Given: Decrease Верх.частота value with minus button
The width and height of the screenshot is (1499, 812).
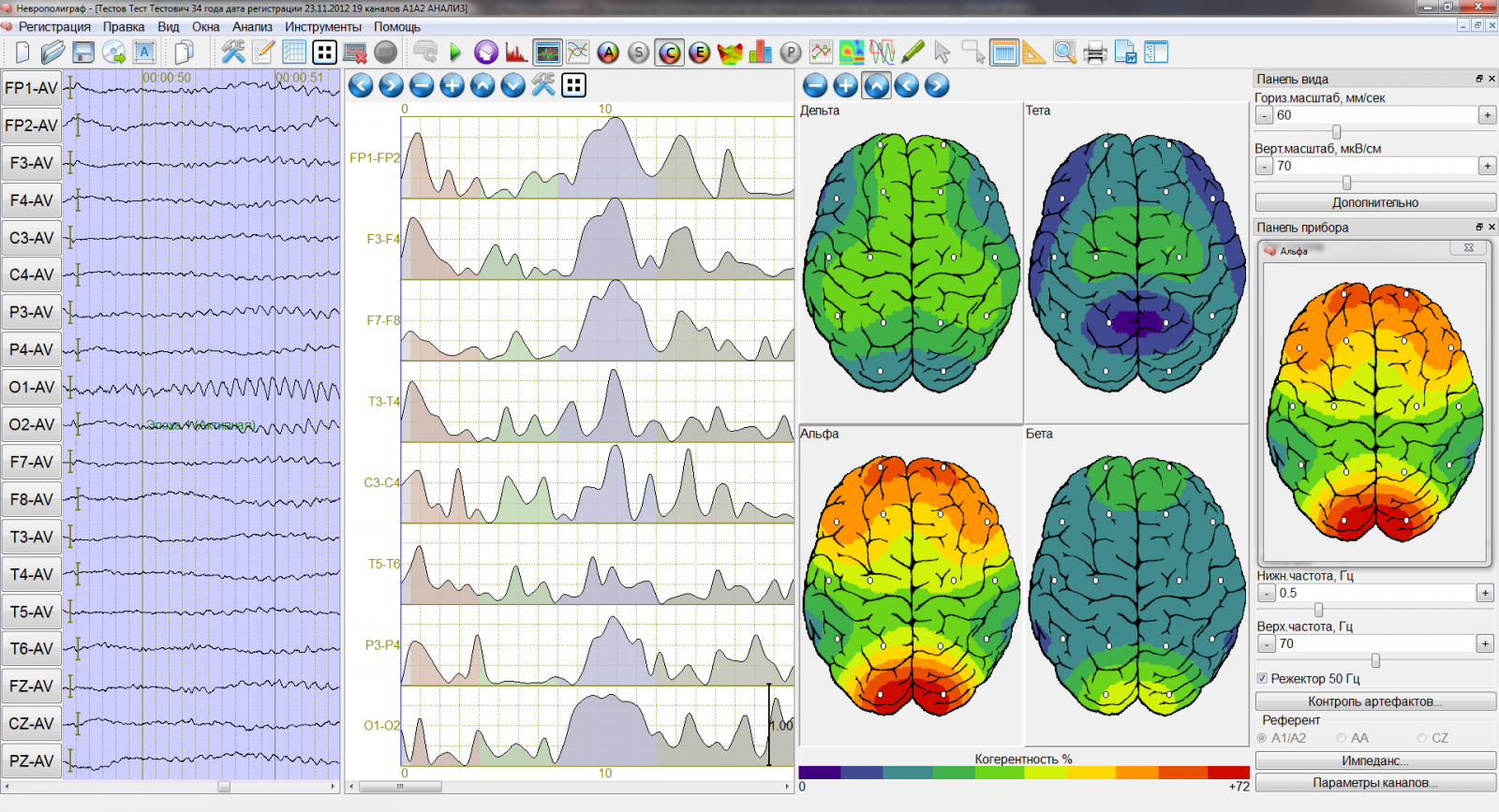Looking at the screenshot, I should pos(1266,643).
